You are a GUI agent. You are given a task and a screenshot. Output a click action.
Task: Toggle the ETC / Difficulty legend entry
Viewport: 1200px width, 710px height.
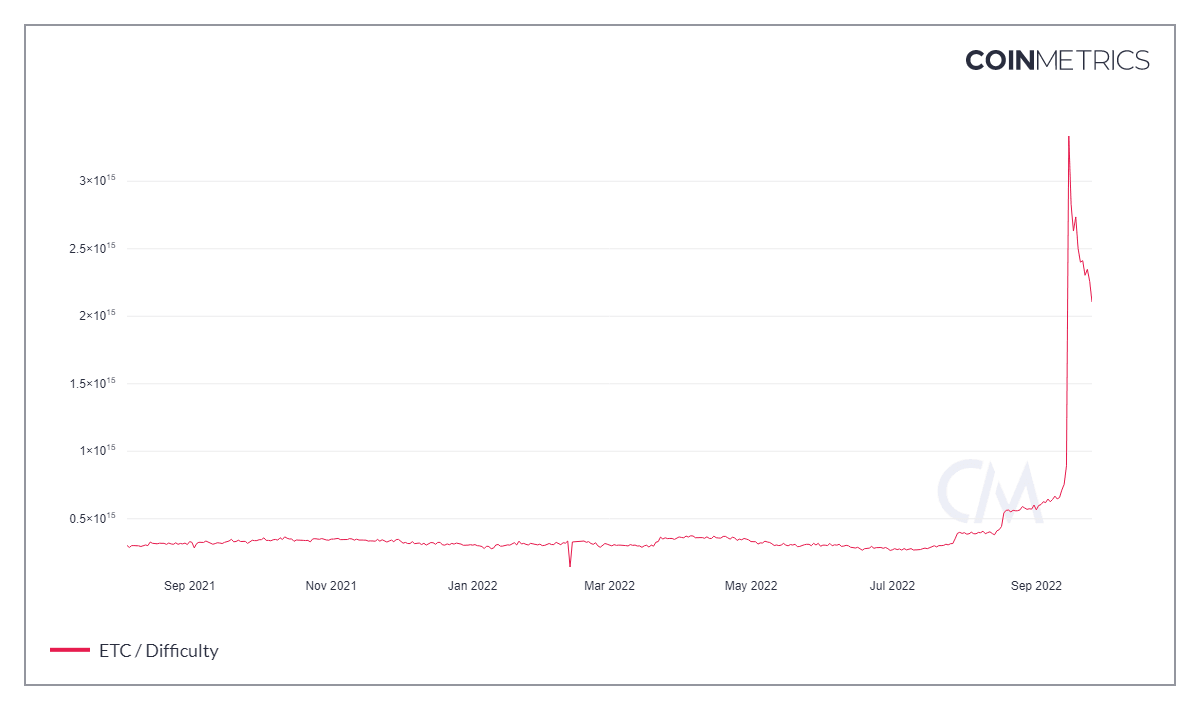coord(158,651)
